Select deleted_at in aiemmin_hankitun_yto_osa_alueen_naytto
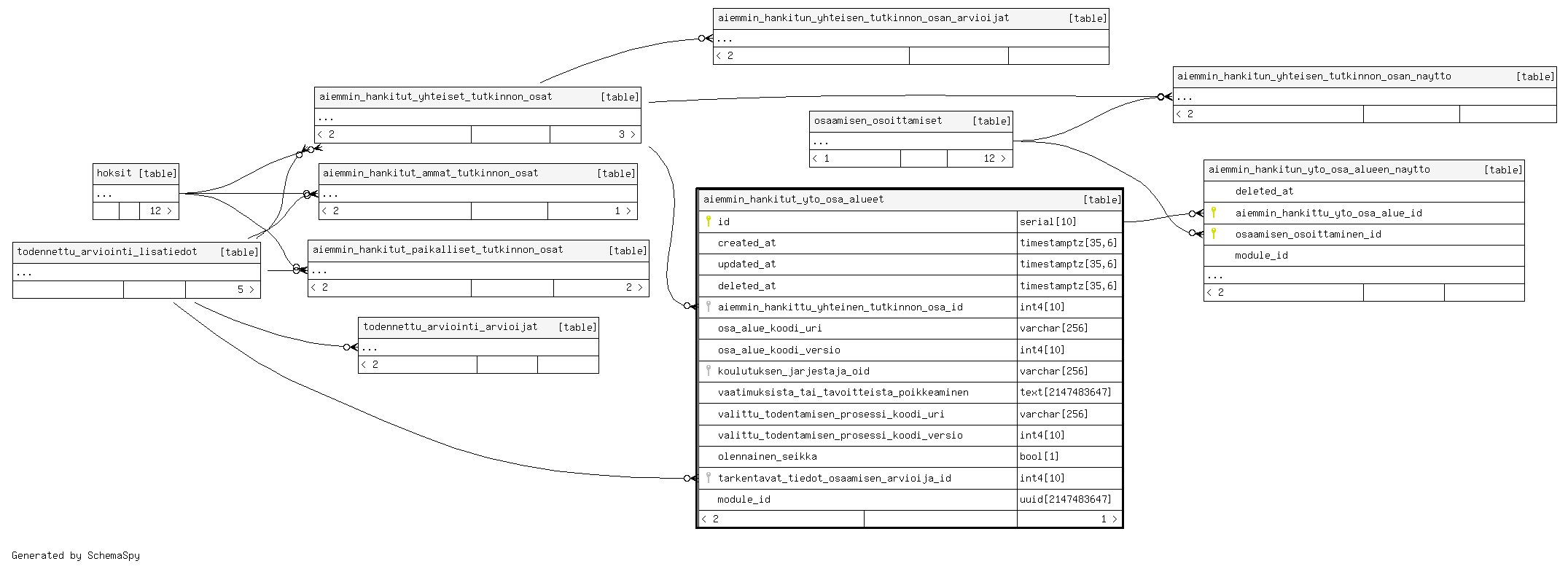 tap(1264, 191)
